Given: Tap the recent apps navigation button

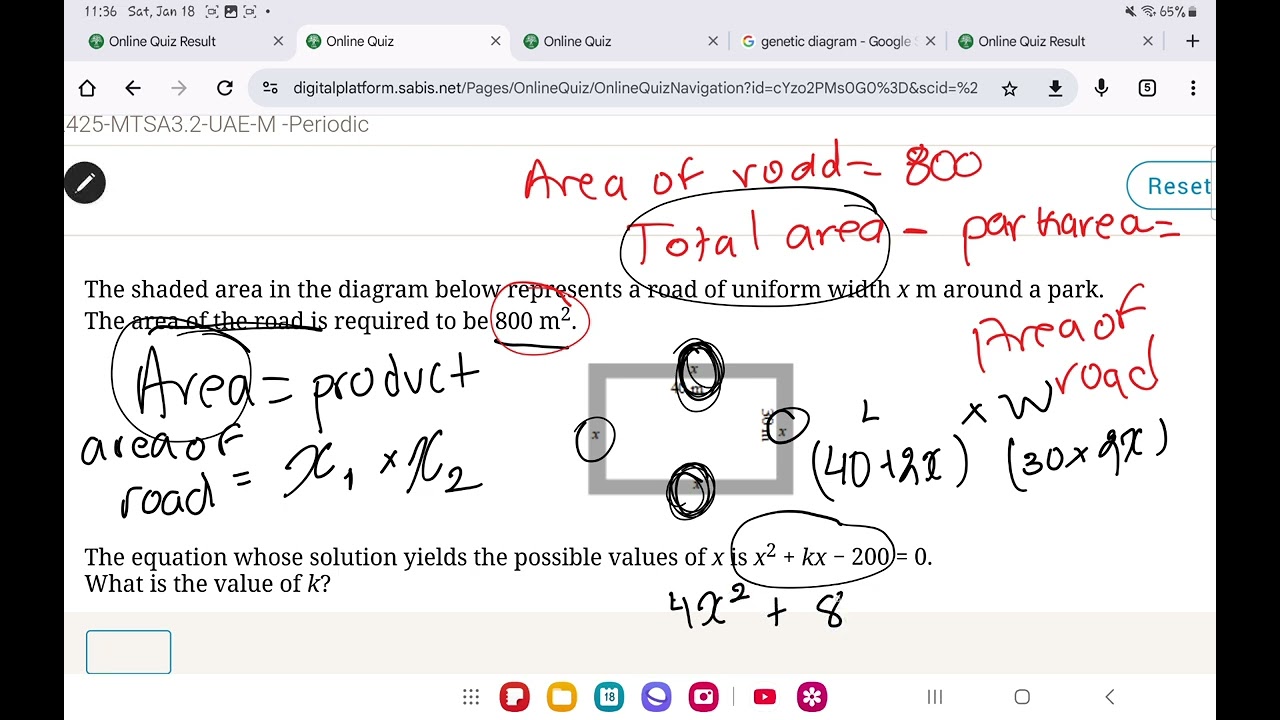Looking at the screenshot, I should (x=935, y=697).
